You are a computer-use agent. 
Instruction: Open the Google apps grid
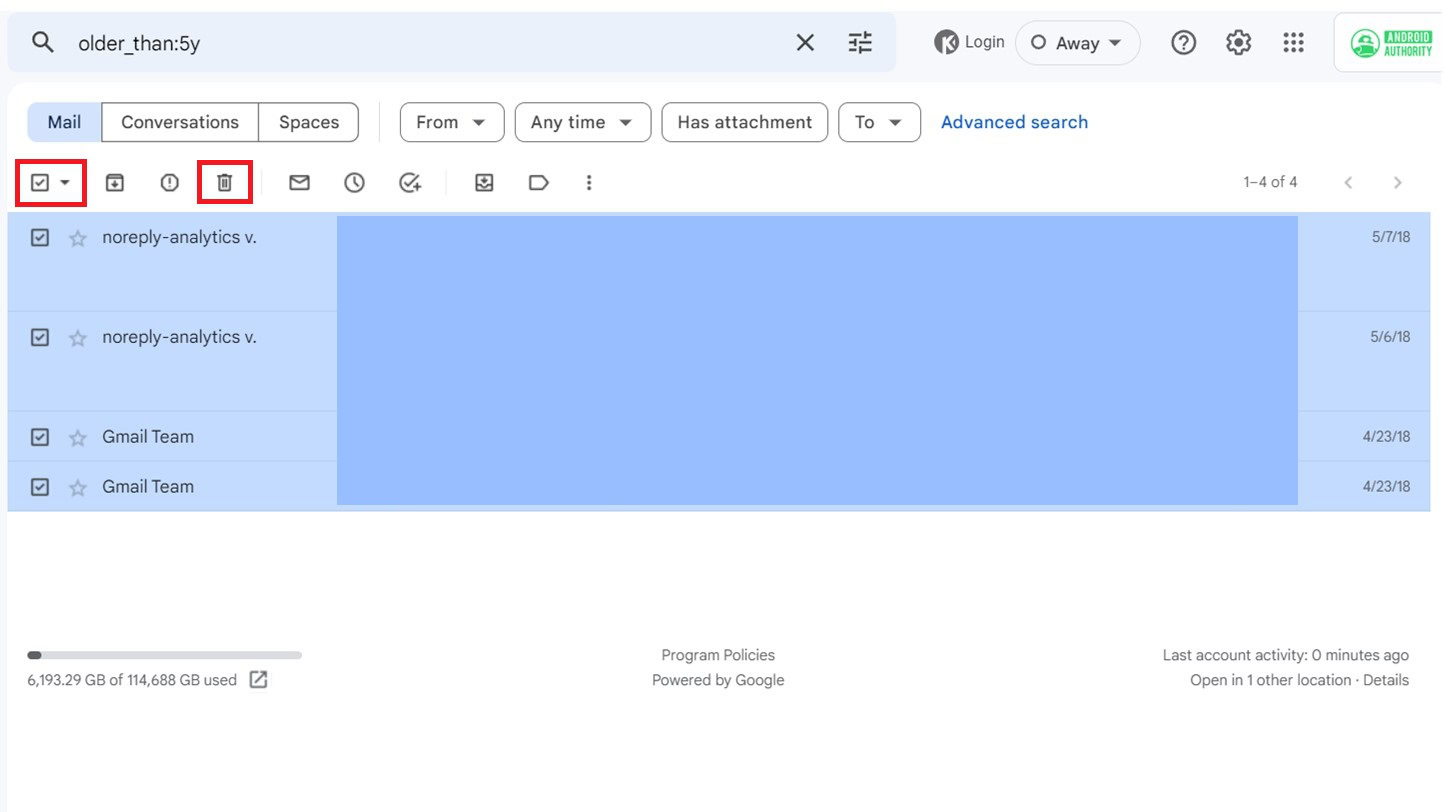pyautogui.click(x=1293, y=42)
